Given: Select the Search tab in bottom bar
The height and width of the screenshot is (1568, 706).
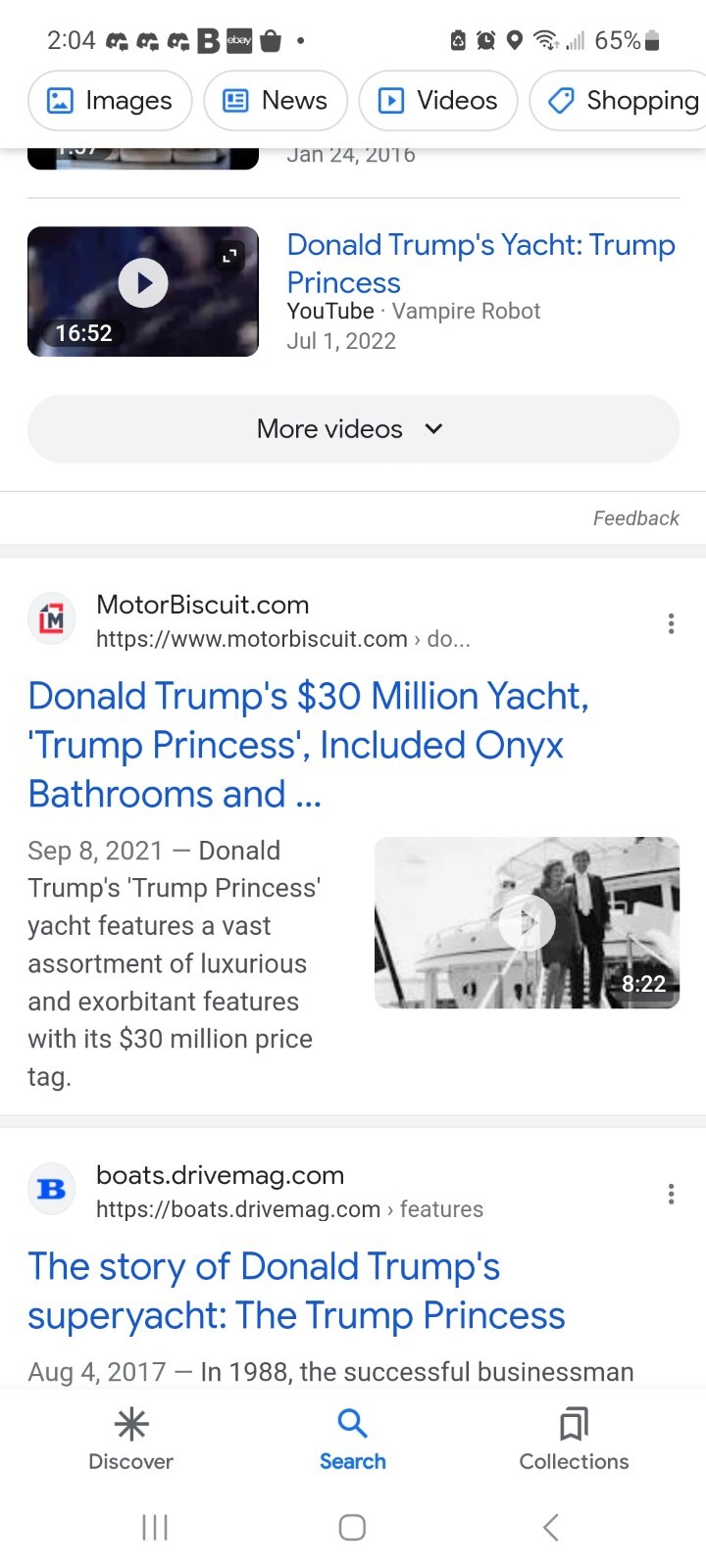Looking at the screenshot, I should pyautogui.click(x=352, y=1439).
